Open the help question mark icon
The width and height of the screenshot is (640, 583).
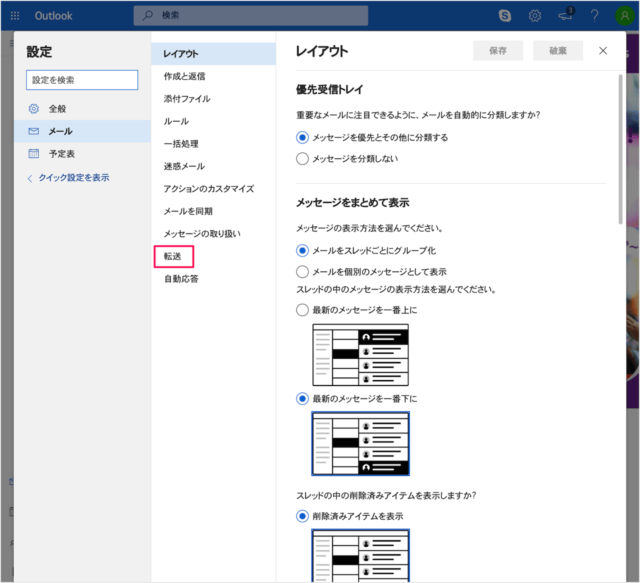point(594,15)
